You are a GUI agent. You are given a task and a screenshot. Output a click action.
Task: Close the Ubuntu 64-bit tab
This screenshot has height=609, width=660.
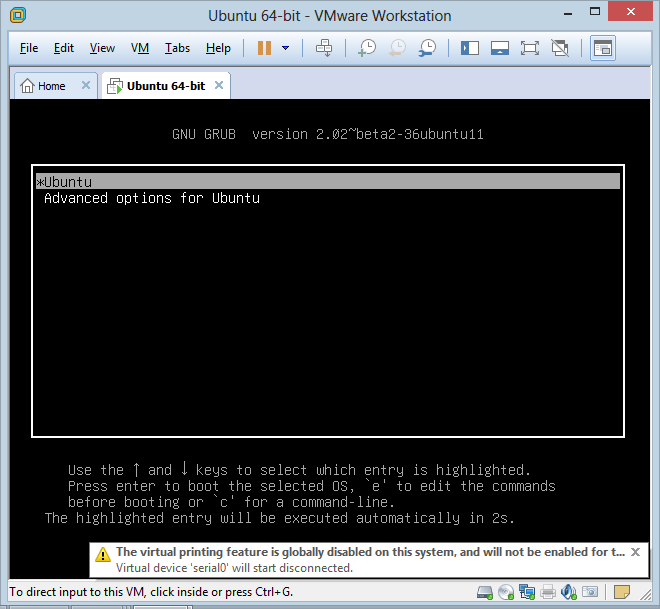[x=219, y=85]
